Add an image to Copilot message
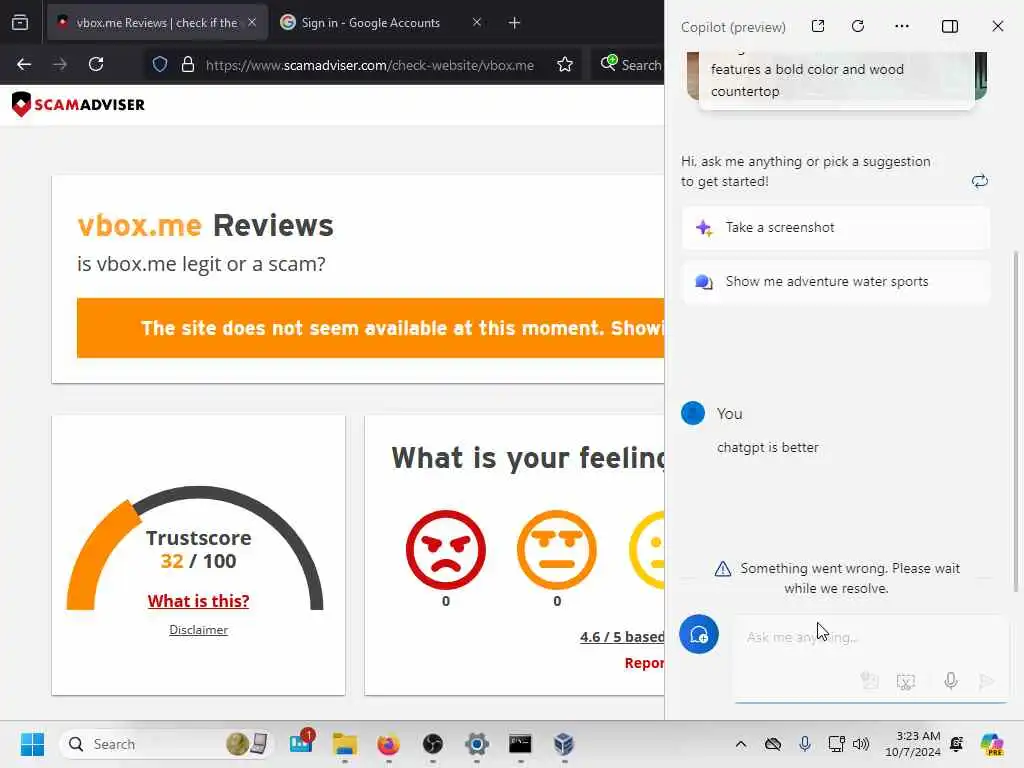The width and height of the screenshot is (1024, 768). coord(869,681)
